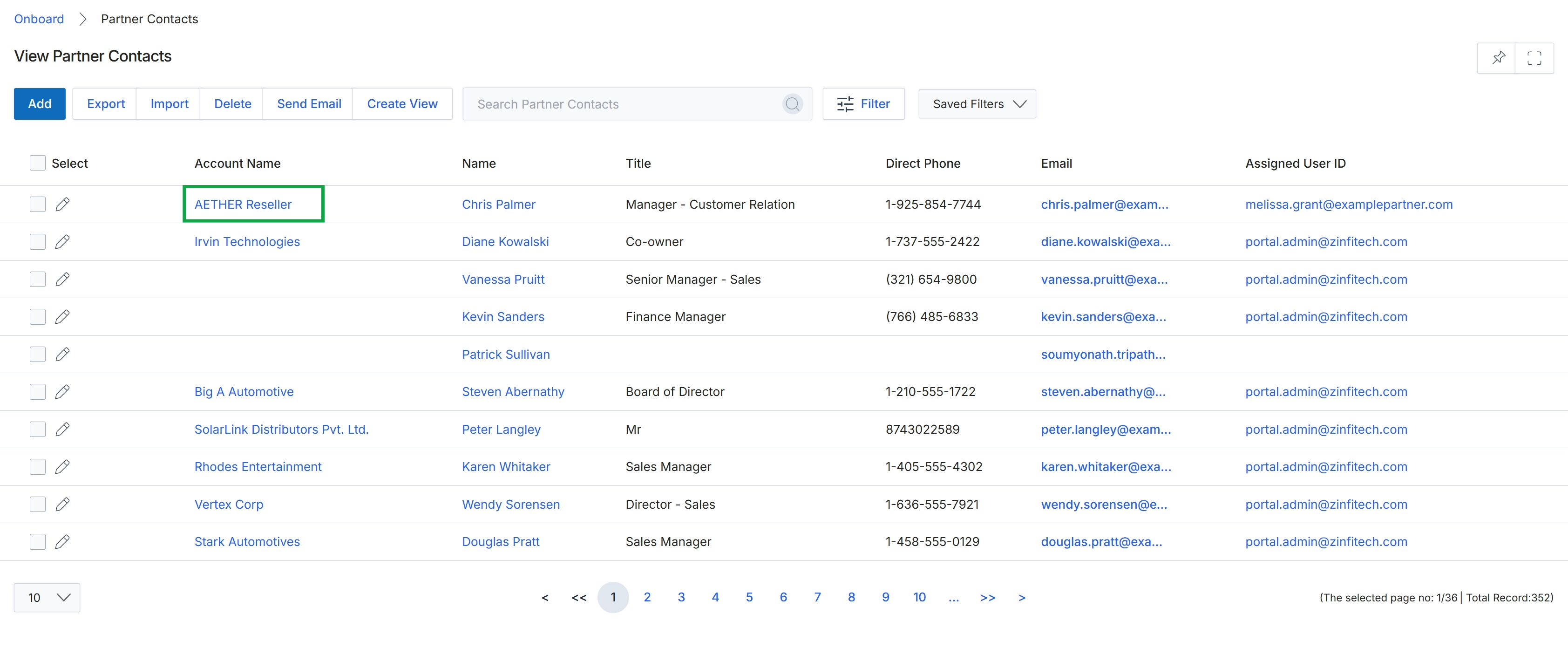Open the Wendy Sorensen contact link
Image resolution: width=1568 pixels, height=648 pixels.
[511, 504]
